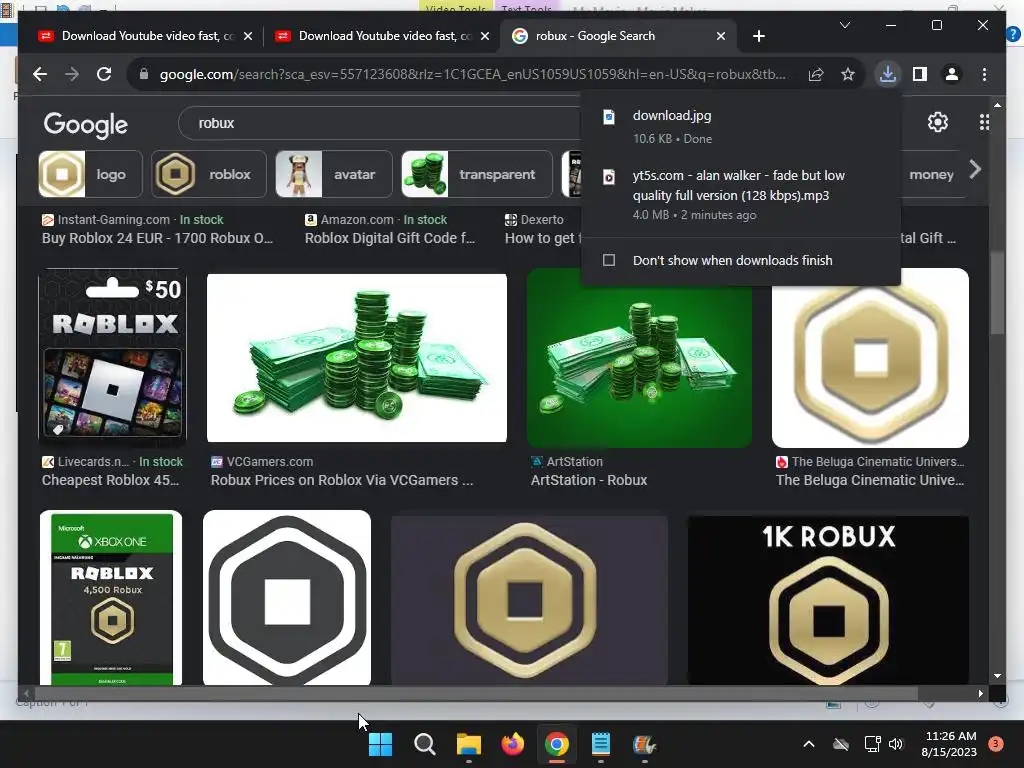This screenshot has width=1024, height=768.
Task: Click the horizontal scrollbar at bottom
Action: pos(476,693)
